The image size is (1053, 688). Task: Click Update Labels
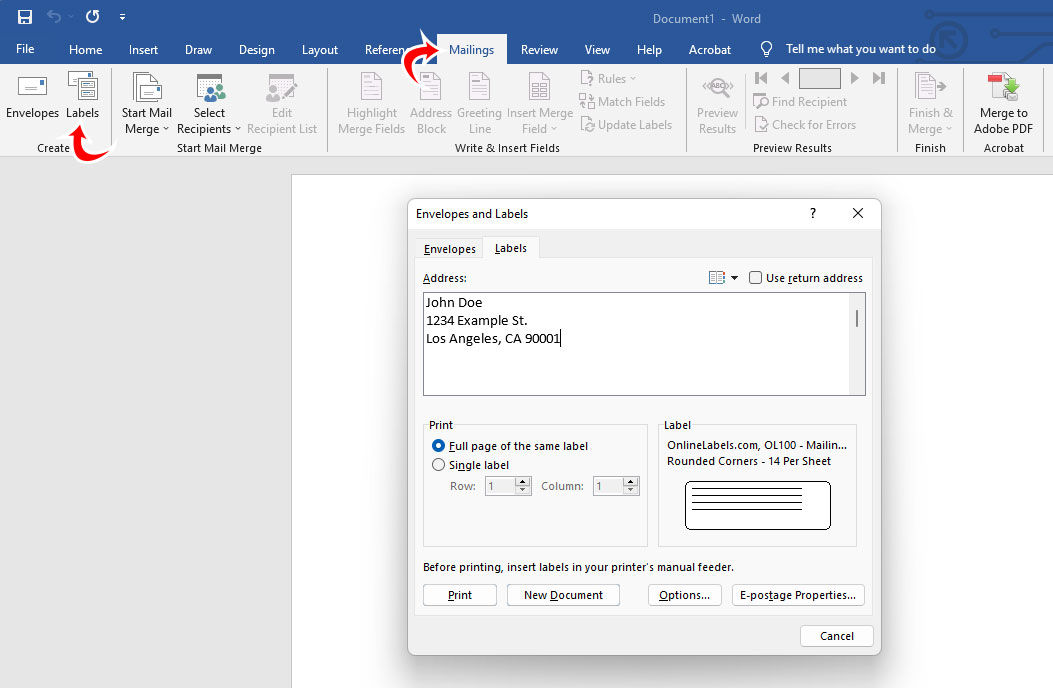(627, 124)
